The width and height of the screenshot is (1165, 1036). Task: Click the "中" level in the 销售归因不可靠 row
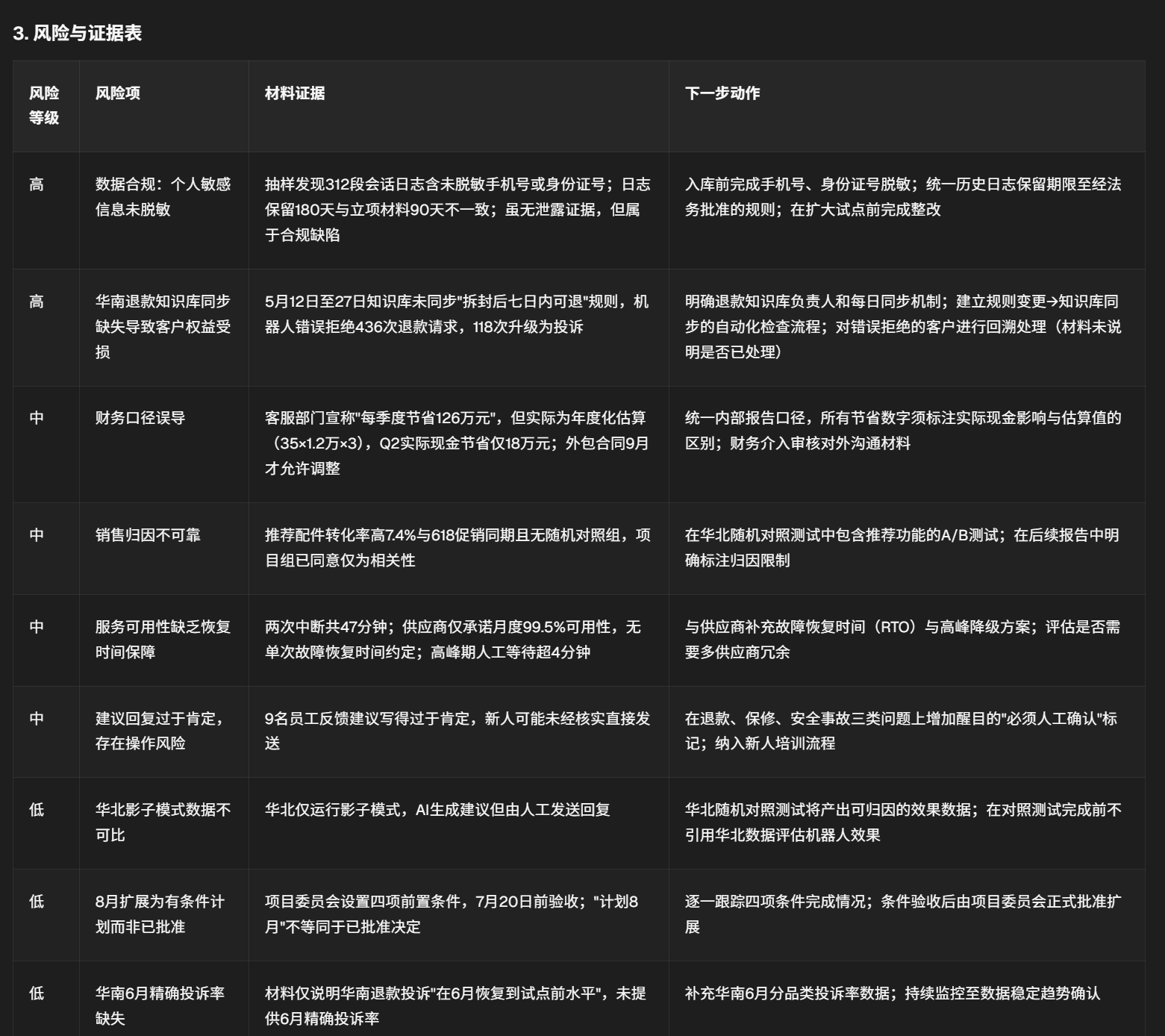(37, 535)
